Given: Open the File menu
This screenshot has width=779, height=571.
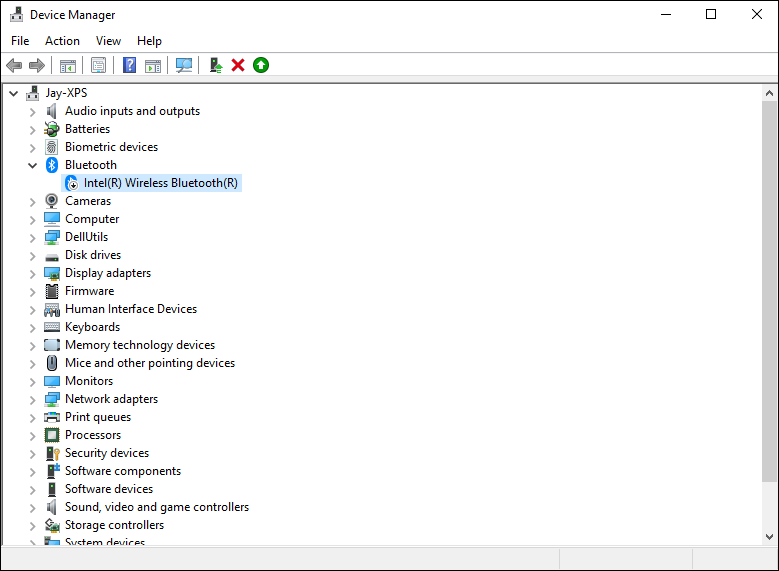Looking at the screenshot, I should point(20,41).
